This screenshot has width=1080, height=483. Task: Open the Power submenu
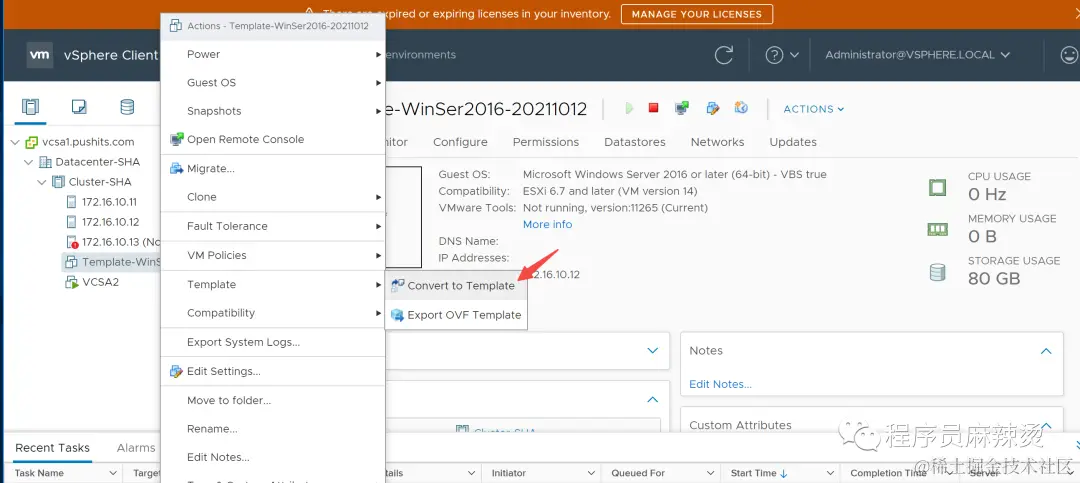272,54
